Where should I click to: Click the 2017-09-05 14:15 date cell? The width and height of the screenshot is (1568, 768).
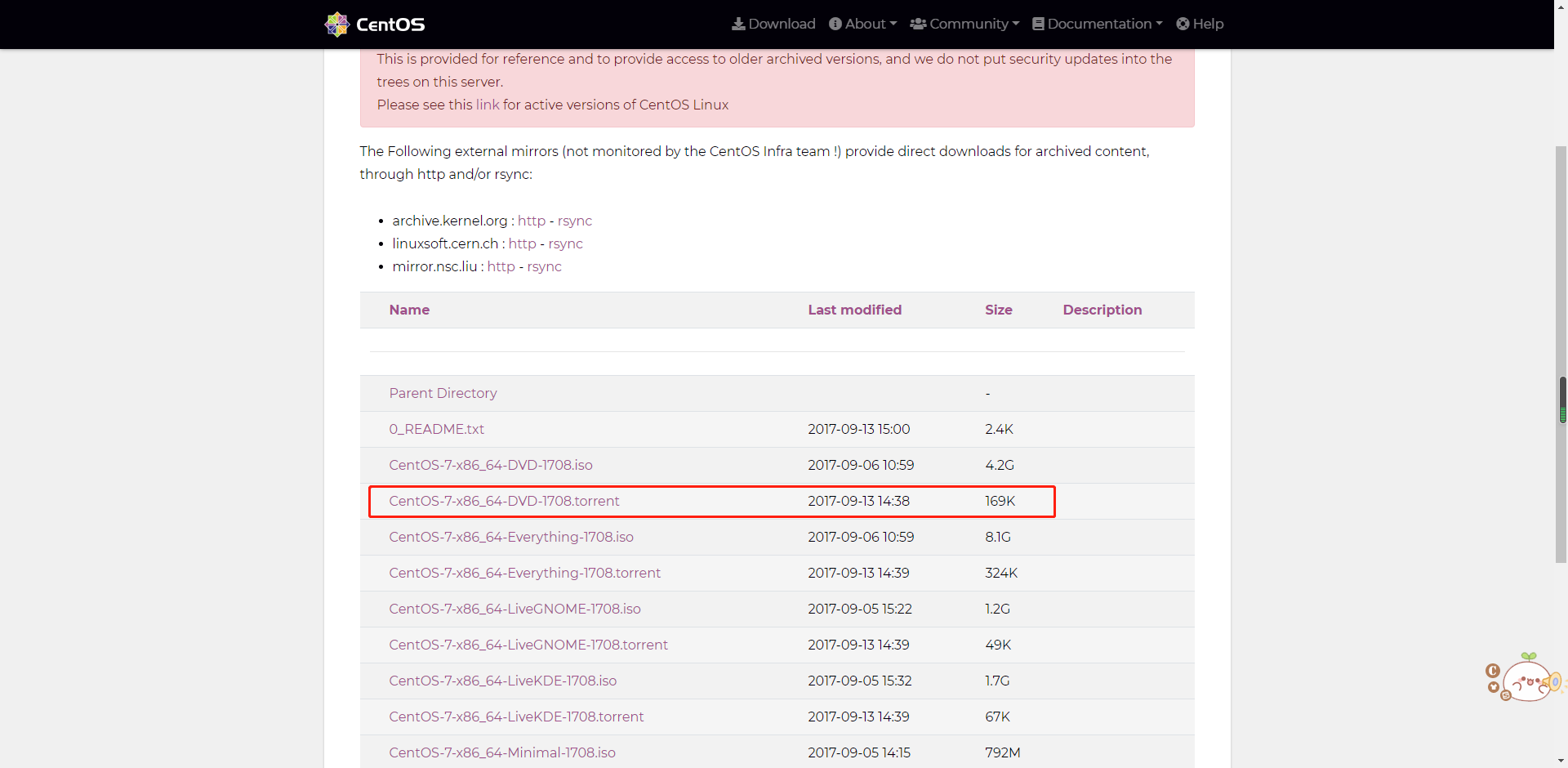point(859,752)
